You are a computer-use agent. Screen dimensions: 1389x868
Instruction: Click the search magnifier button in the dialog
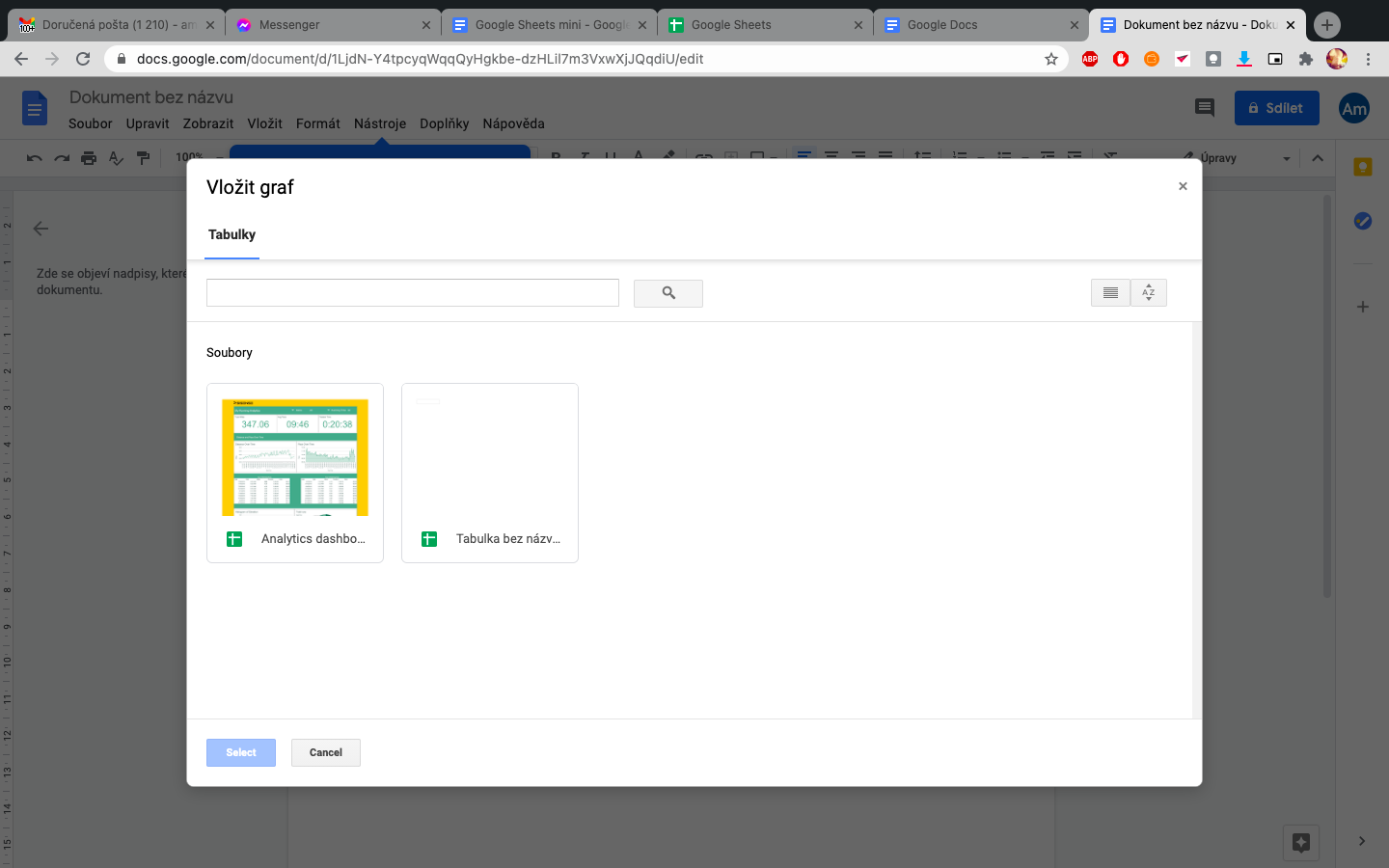(668, 293)
